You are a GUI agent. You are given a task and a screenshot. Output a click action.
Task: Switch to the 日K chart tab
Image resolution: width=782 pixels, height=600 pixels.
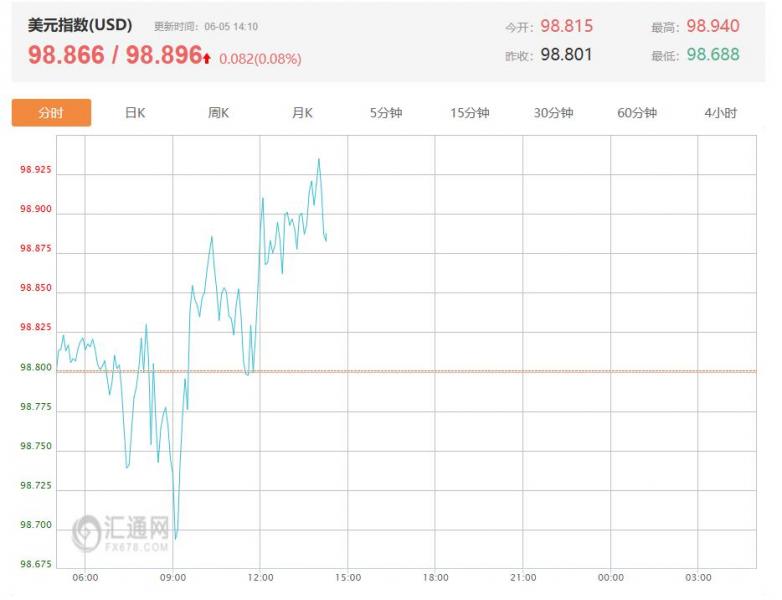[x=135, y=113]
